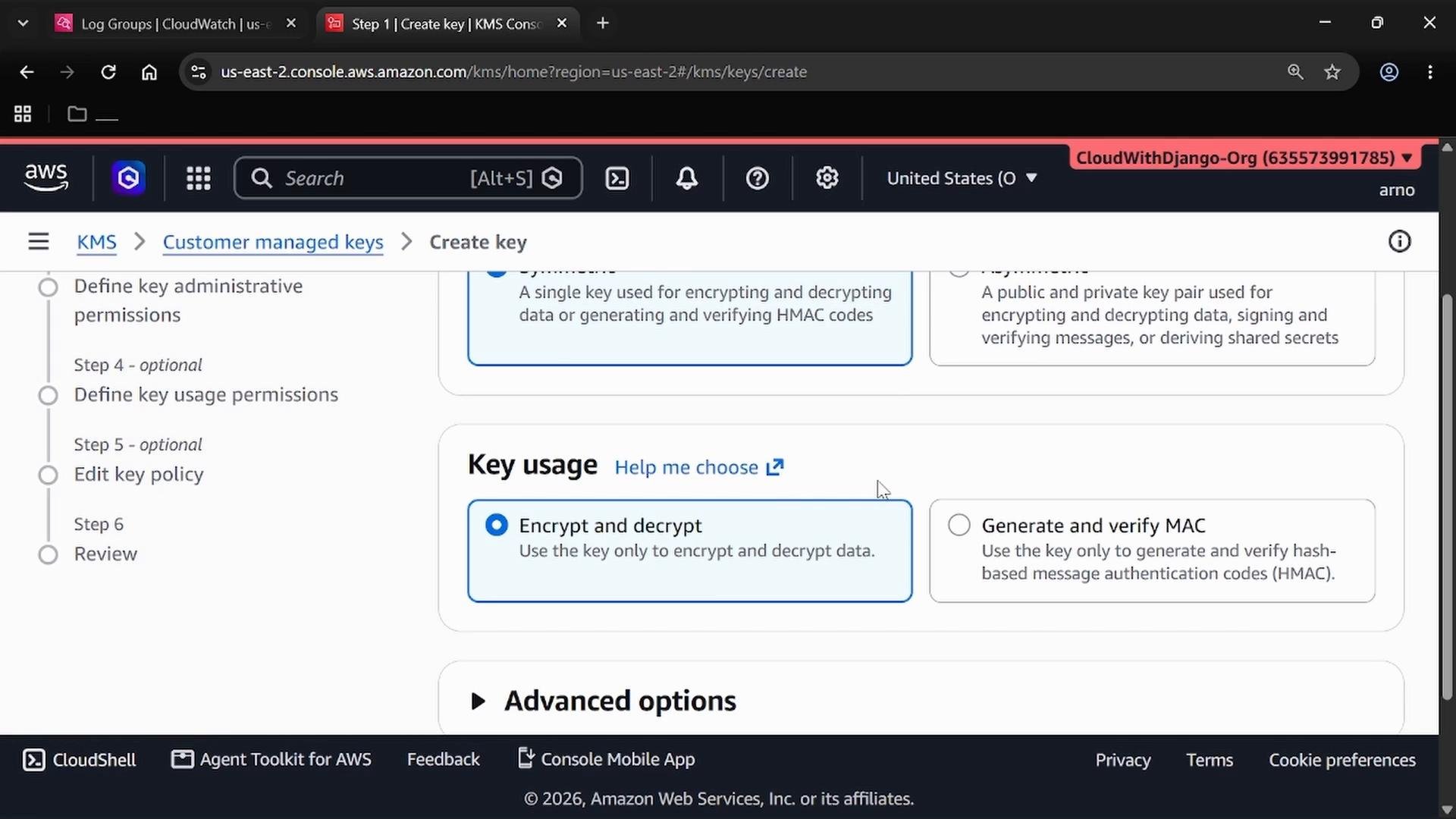The image size is (1456, 819).
Task: Open the Privacy footer link
Action: pos(1122,760)
